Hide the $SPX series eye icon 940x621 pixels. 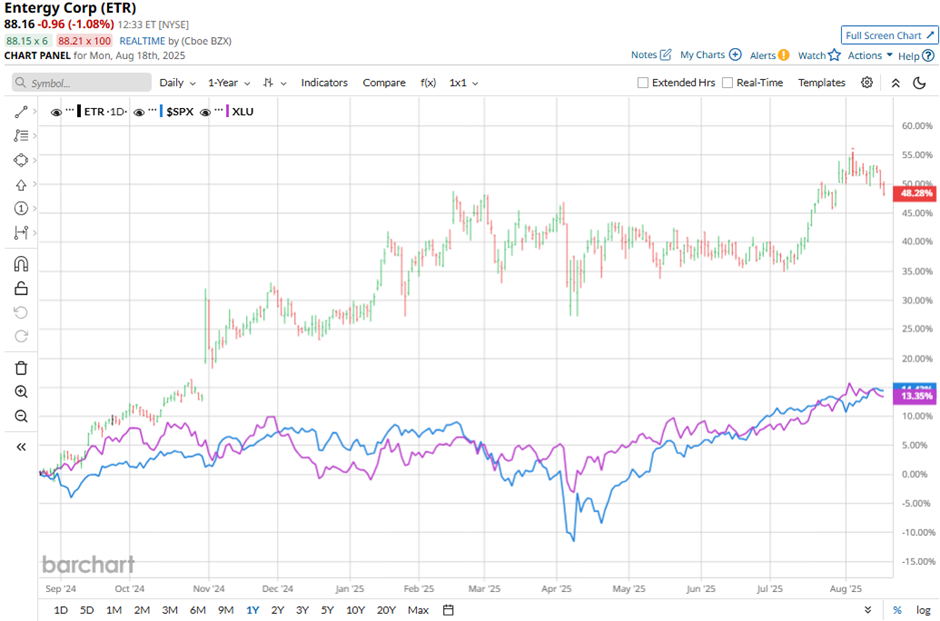(x=139, y=112)
